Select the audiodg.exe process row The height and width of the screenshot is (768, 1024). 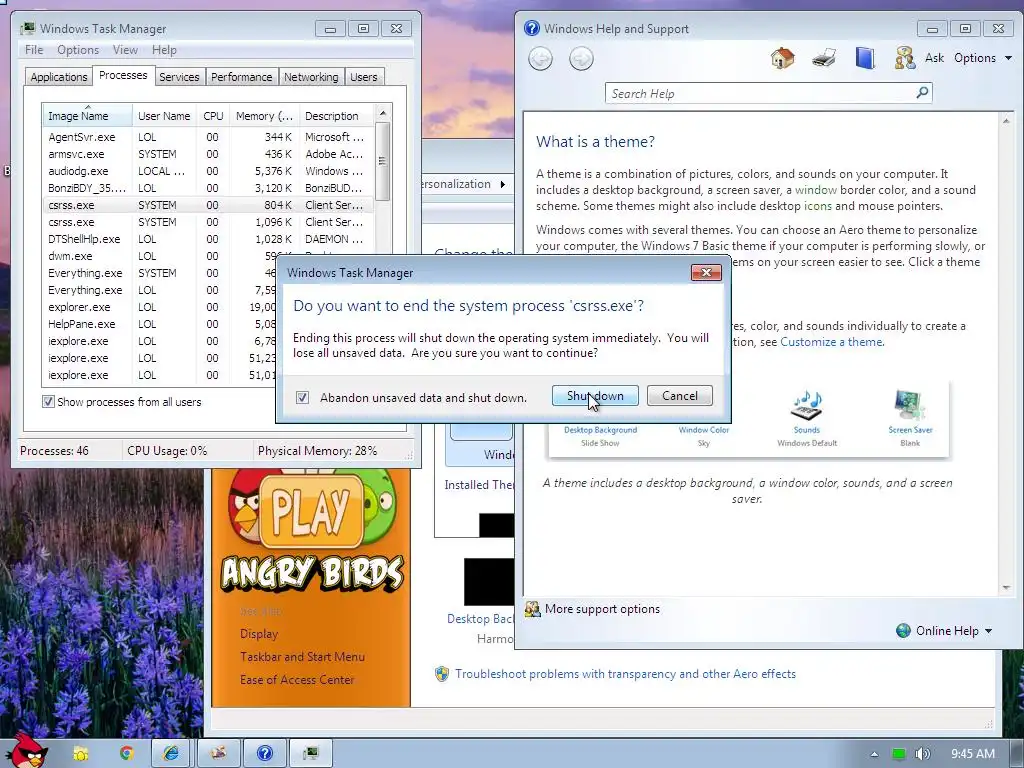point(208,171)
